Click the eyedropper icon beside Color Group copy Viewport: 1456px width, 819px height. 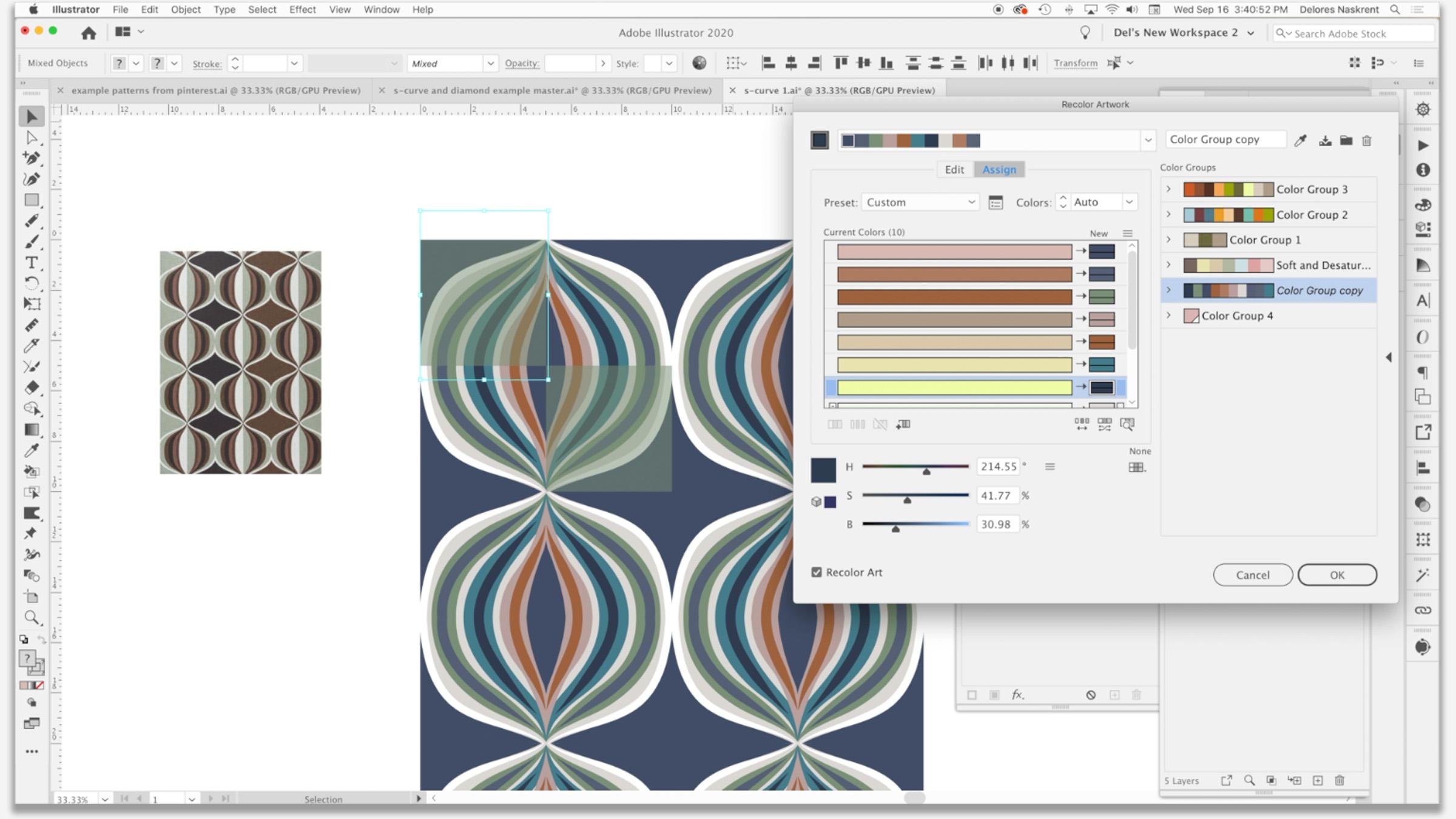[x=1300, y=141]
